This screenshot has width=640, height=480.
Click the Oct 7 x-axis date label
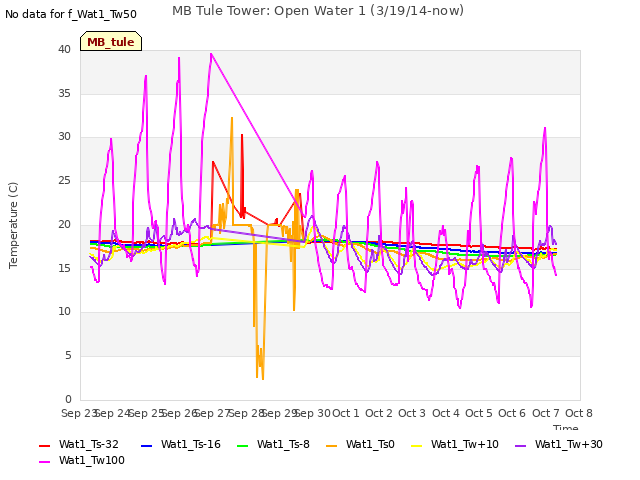pyautogui.click(x=546, y=413)
